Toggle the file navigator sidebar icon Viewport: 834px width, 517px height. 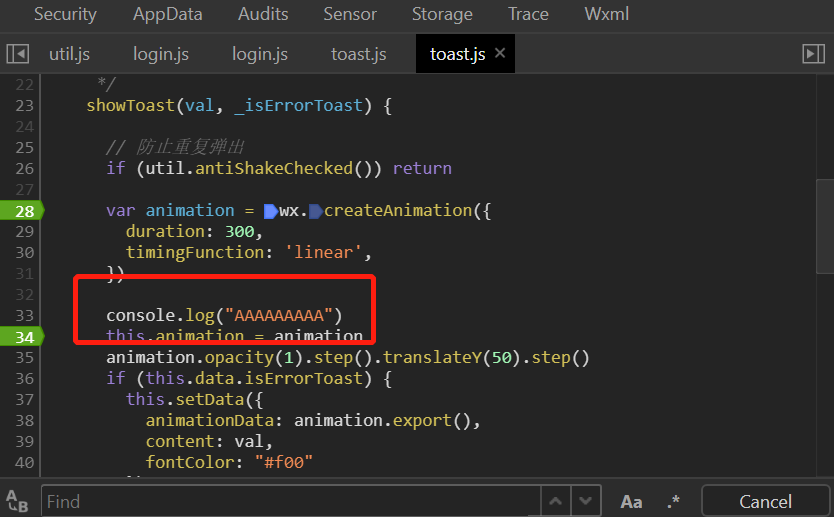click(17, 54)
